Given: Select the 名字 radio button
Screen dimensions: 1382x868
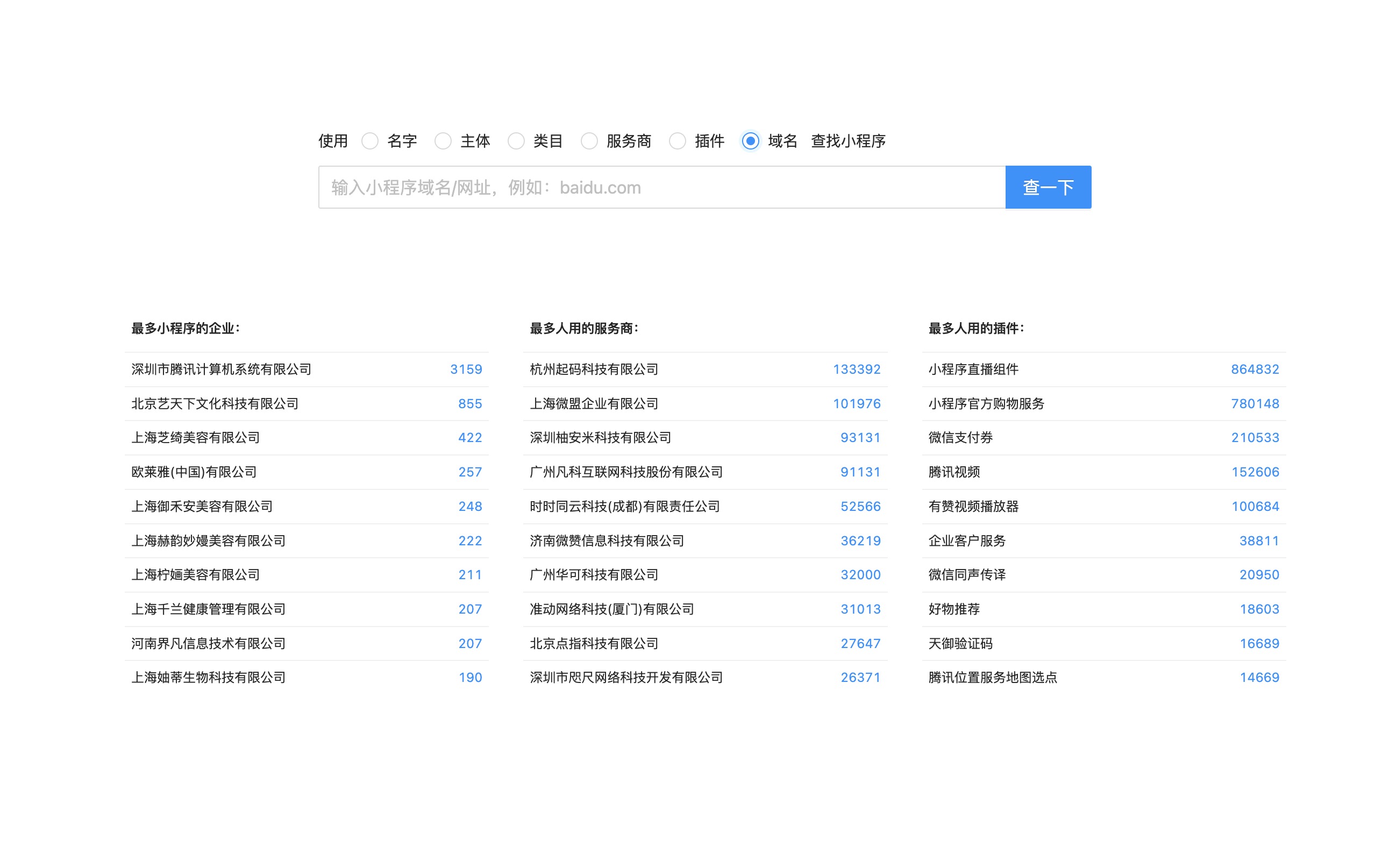Looking at the screenshot, I should coord(370,141).
